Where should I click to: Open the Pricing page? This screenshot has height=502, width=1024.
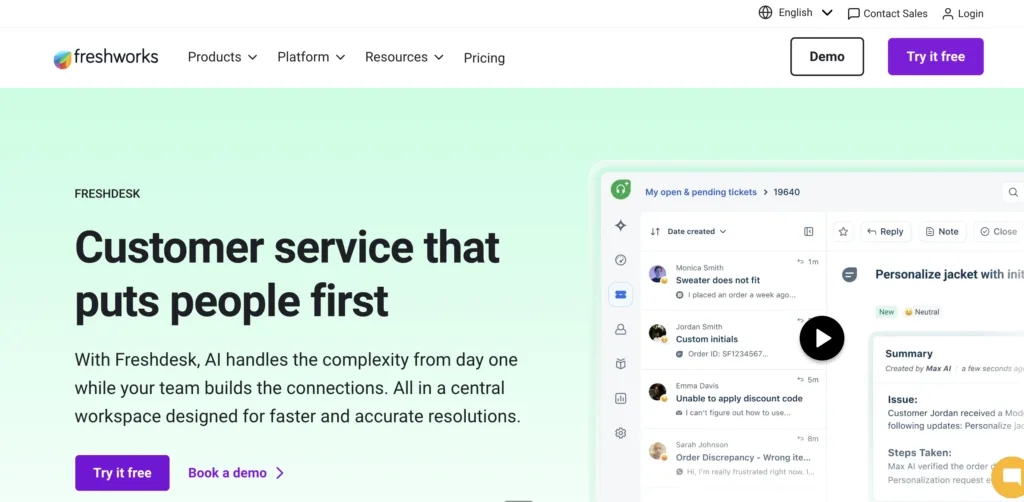coord(484,58)
